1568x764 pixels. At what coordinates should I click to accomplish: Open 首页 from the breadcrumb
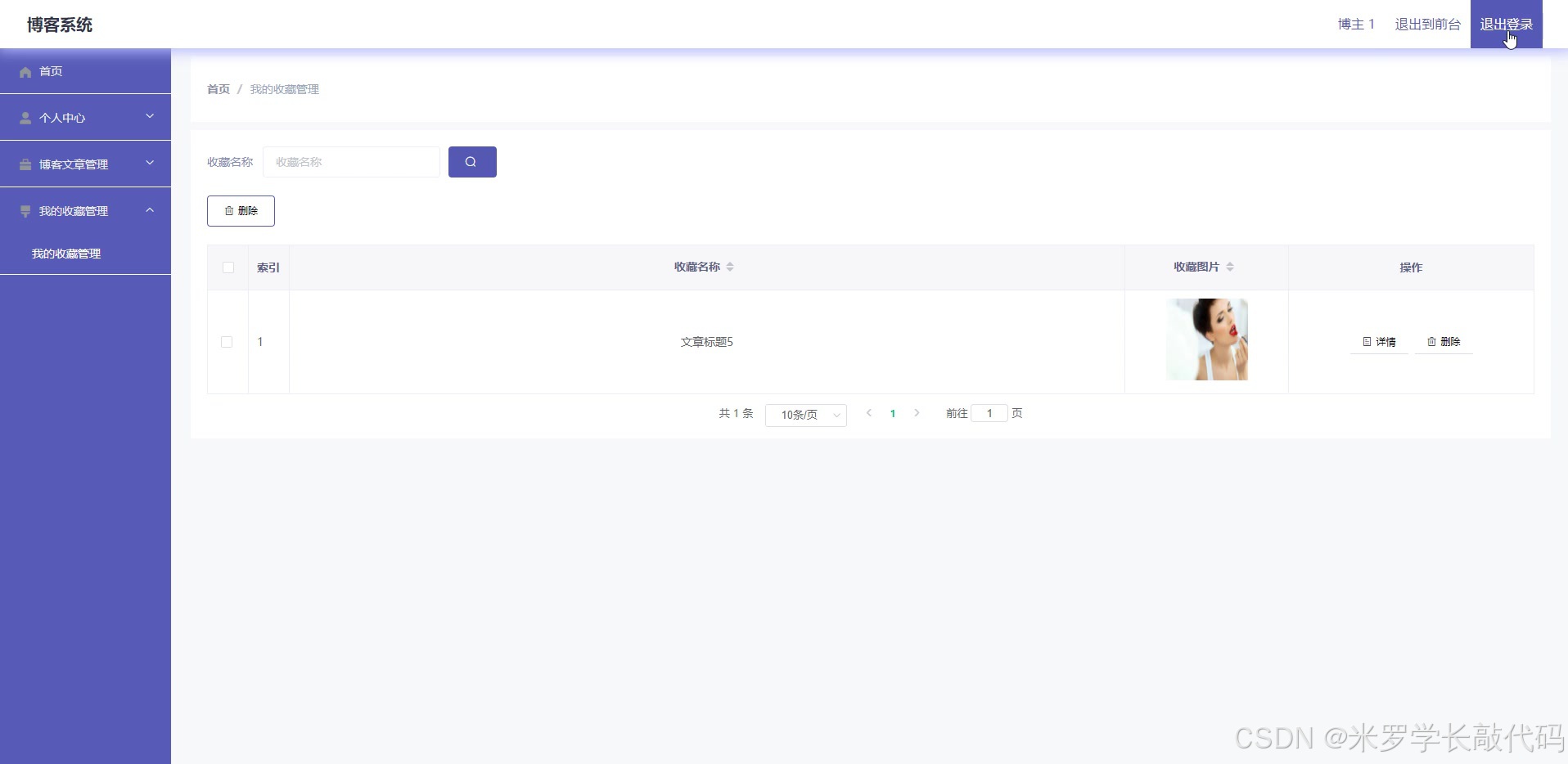(x=218, y=89)
